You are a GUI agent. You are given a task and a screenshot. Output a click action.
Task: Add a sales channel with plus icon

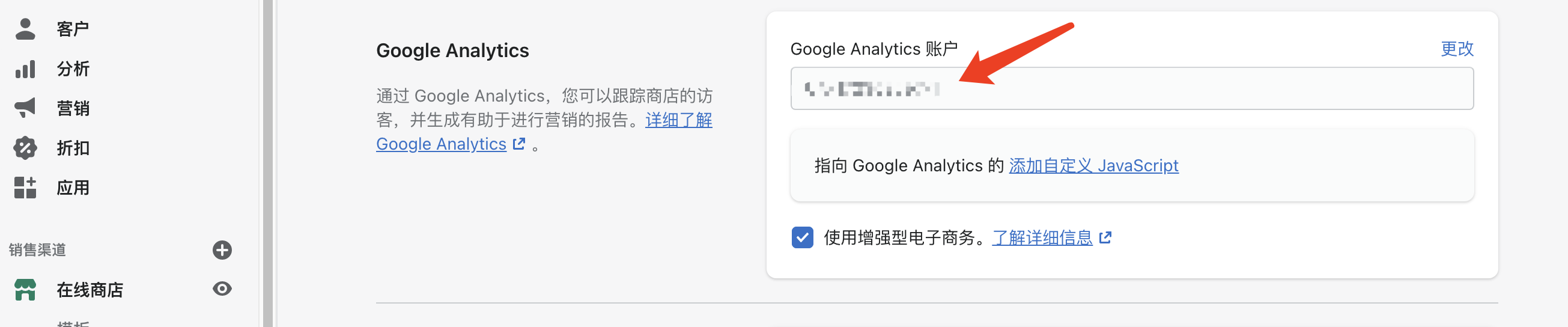[222, 250]
